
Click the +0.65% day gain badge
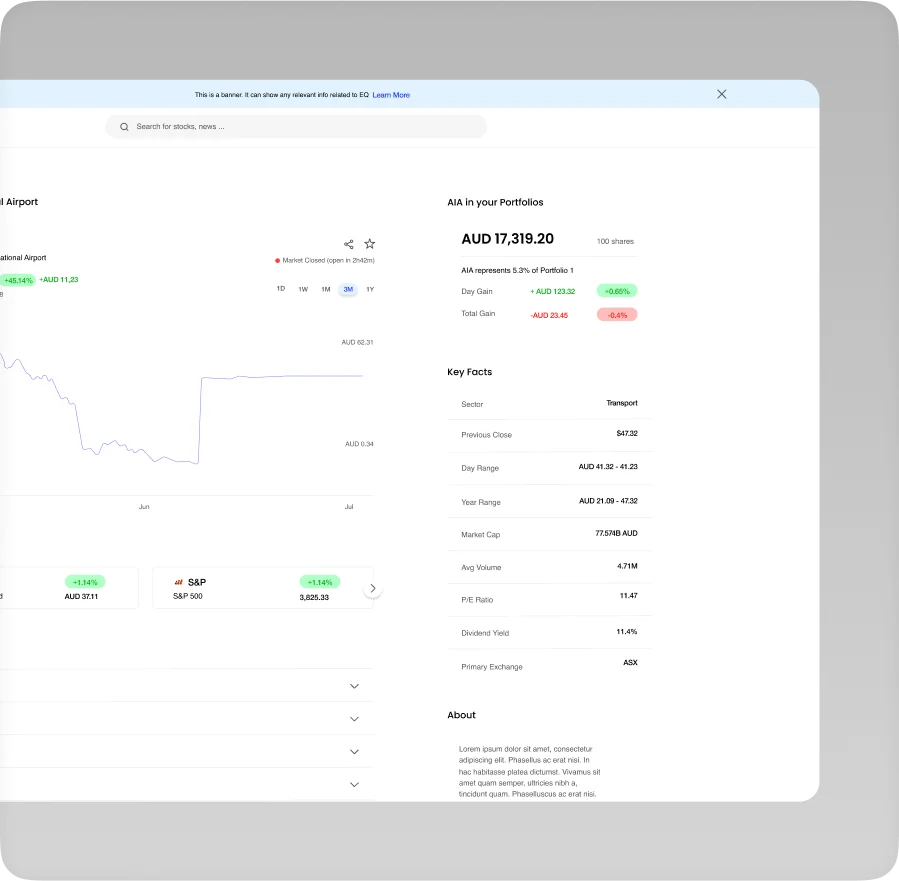pyautogui.click(x=617, y=291)
